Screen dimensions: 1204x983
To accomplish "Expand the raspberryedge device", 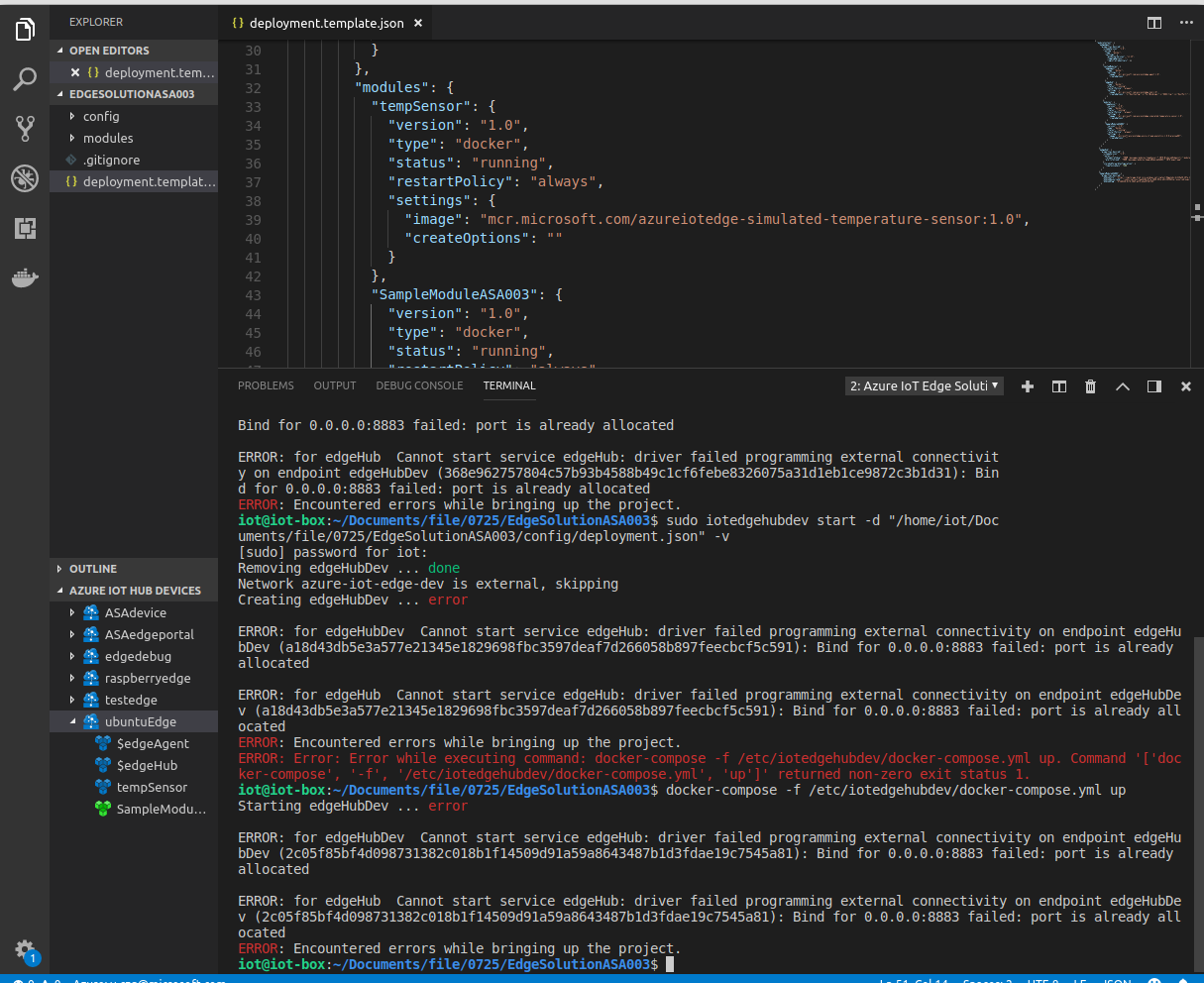I will [72, 678].
